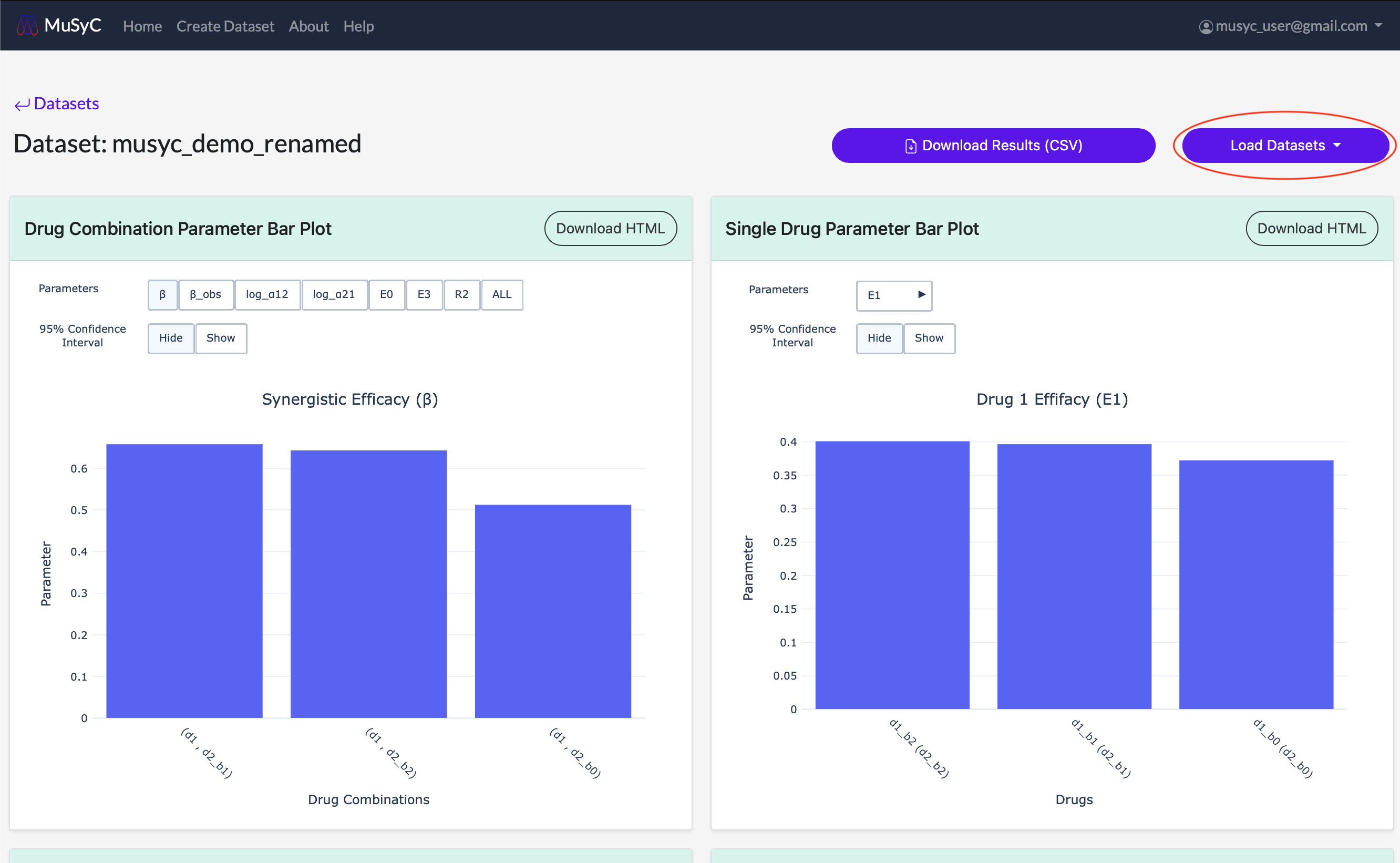Select the ALL parameters button
Screen dimensions: 1400x863
coord(501,294)
